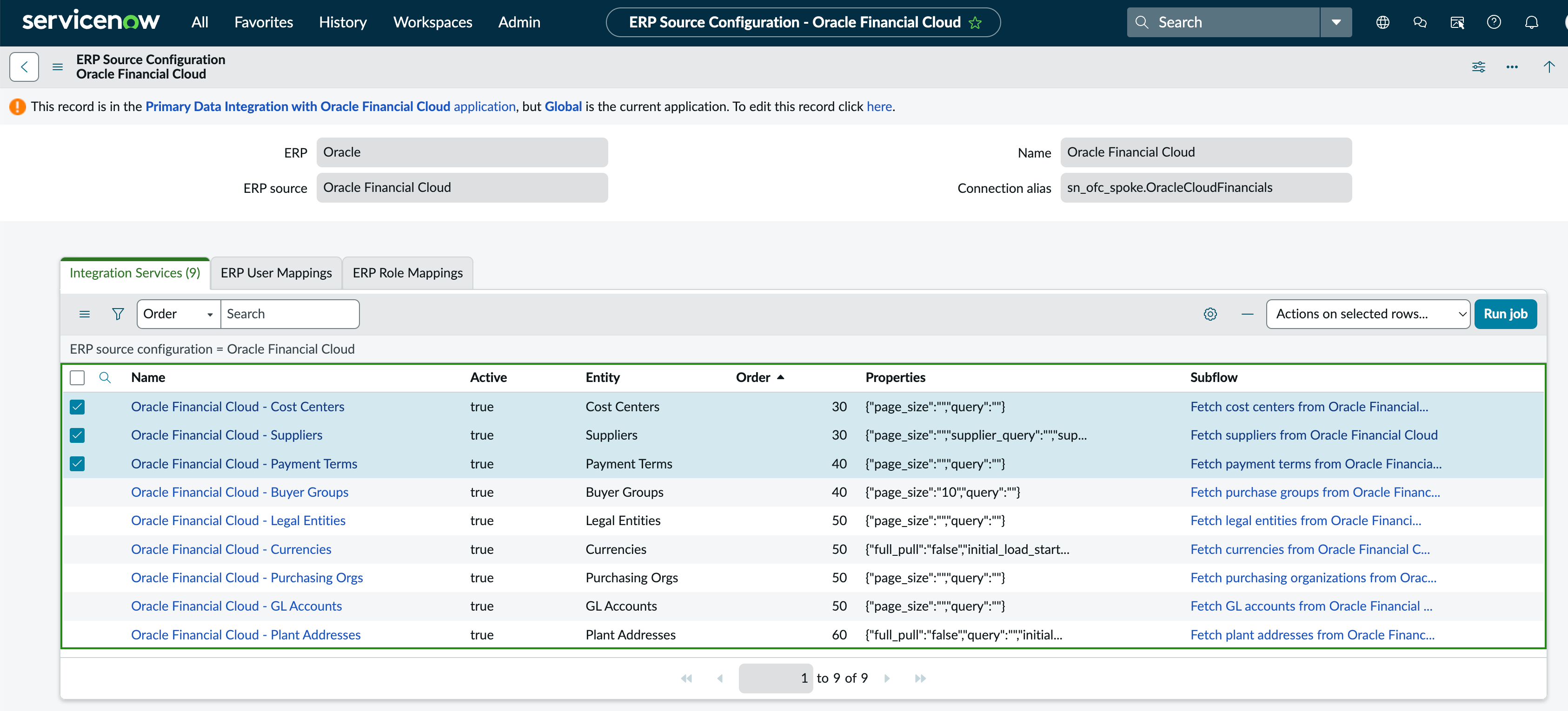Open notifications bell icon
Screen dimensions: 1568x711
click(1531, 22)
